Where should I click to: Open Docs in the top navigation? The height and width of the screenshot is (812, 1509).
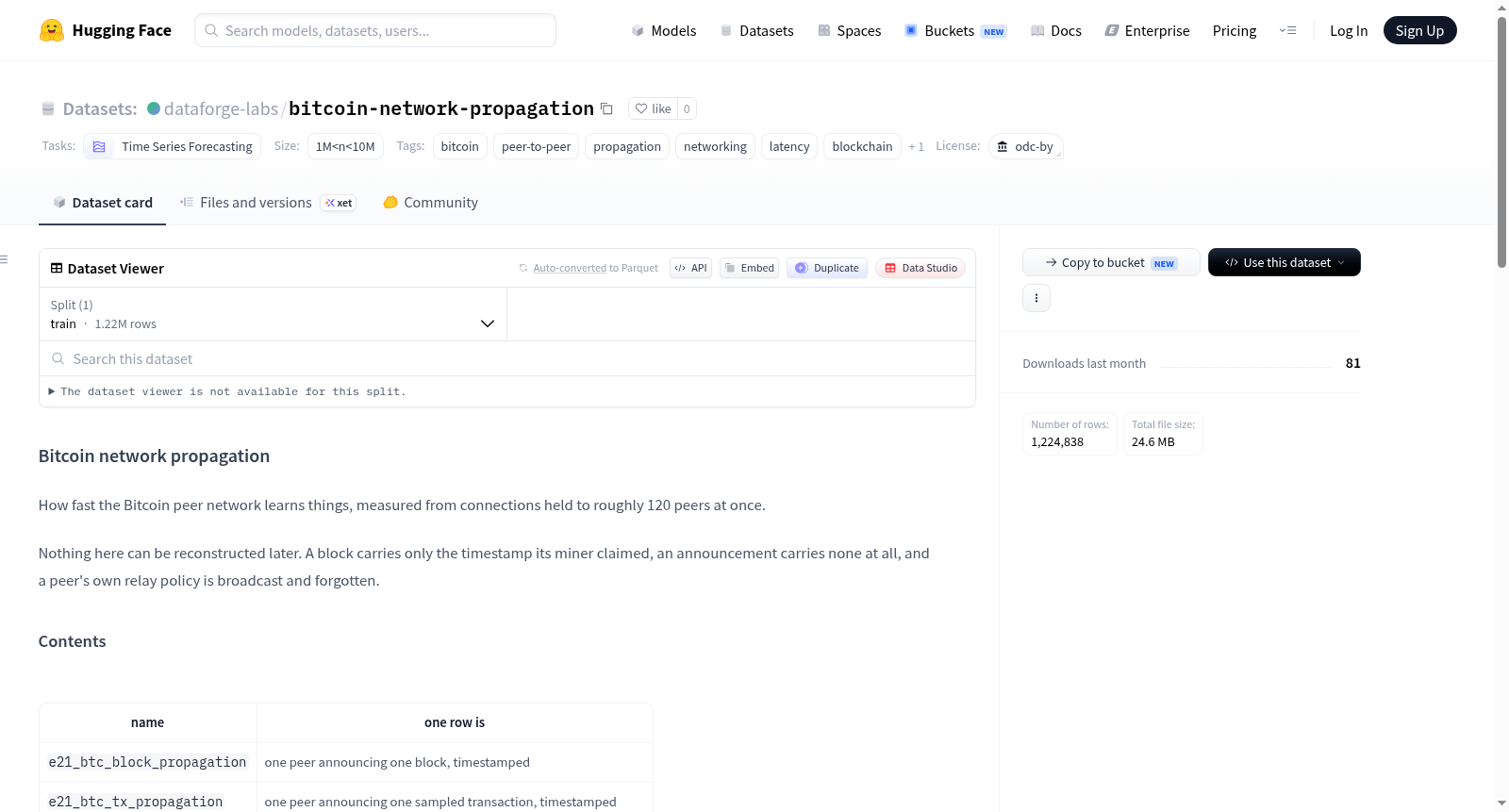click(x=1056, y=30)
